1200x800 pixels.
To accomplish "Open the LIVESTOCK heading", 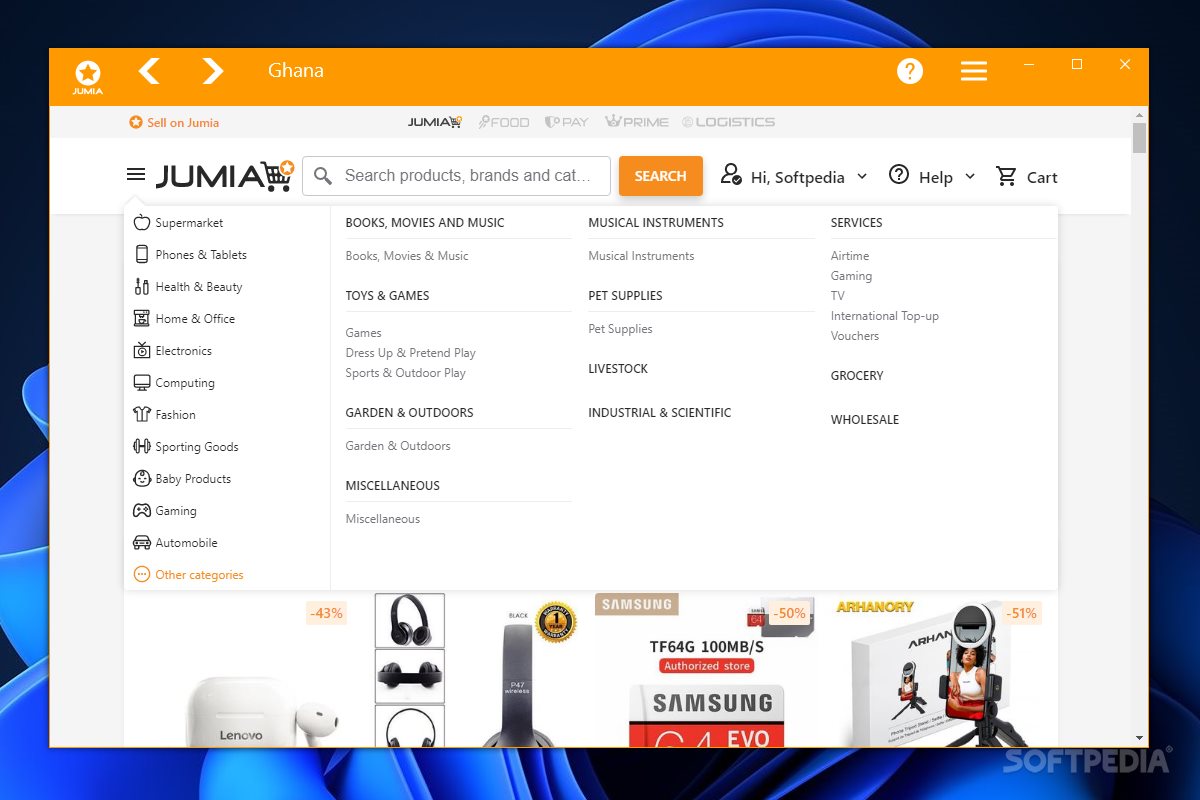I will click(x=618, y=369).
